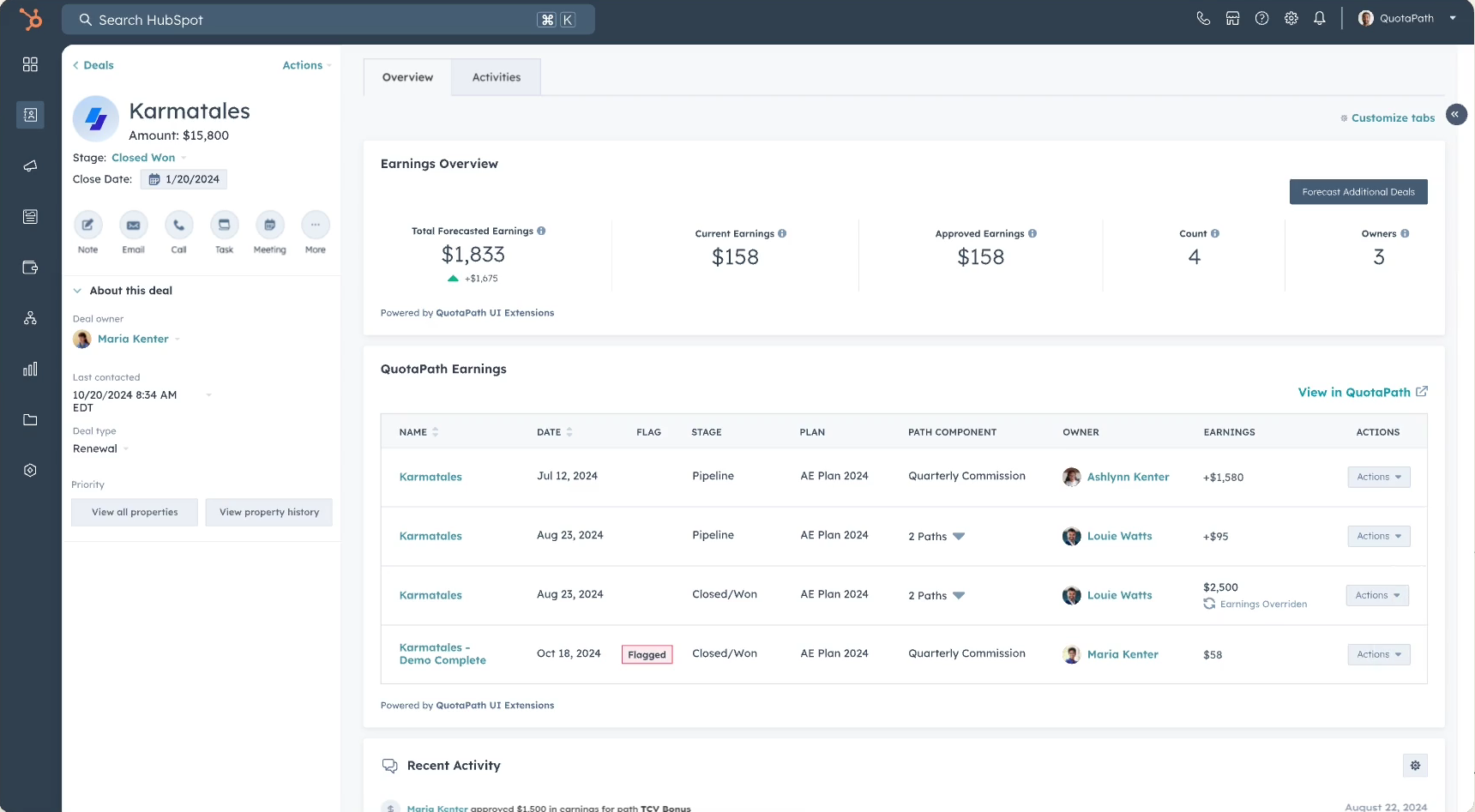
Task: Click Customize tabs link
Action: (1388, 118)
